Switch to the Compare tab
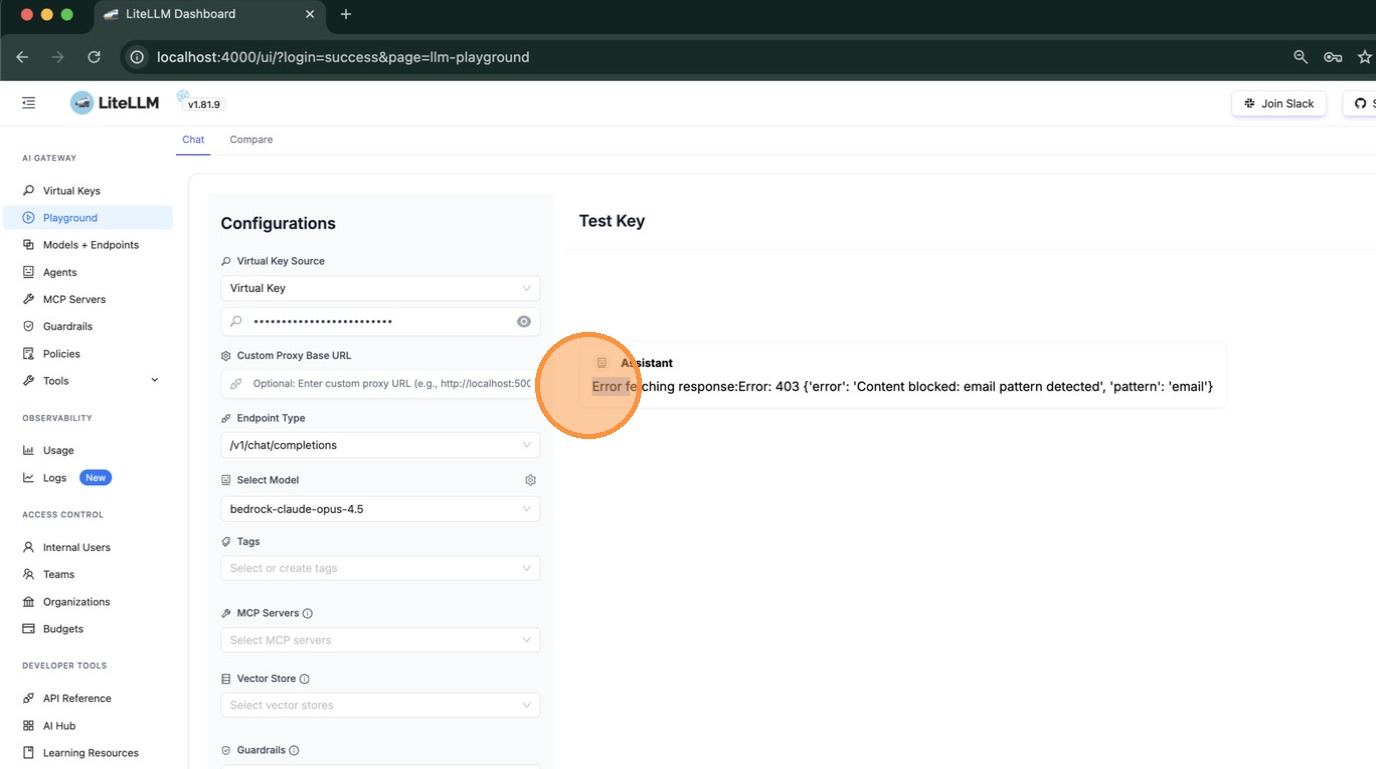 [251, 140]
